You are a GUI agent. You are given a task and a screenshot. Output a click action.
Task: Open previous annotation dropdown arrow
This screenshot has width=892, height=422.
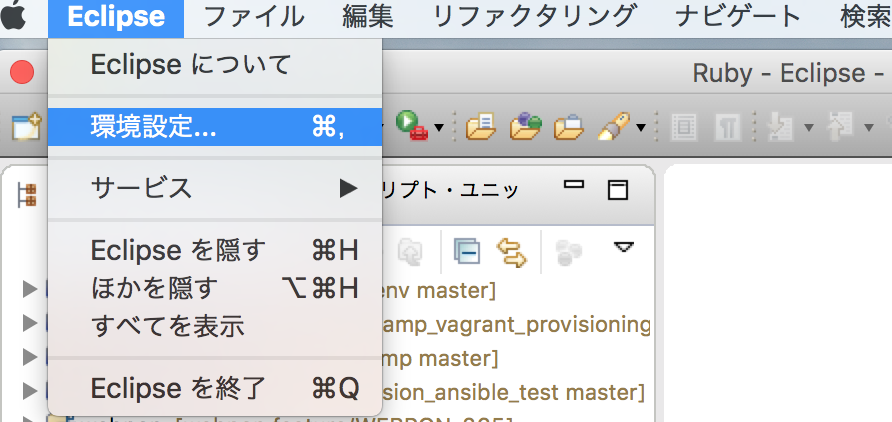tap(869, 127)
